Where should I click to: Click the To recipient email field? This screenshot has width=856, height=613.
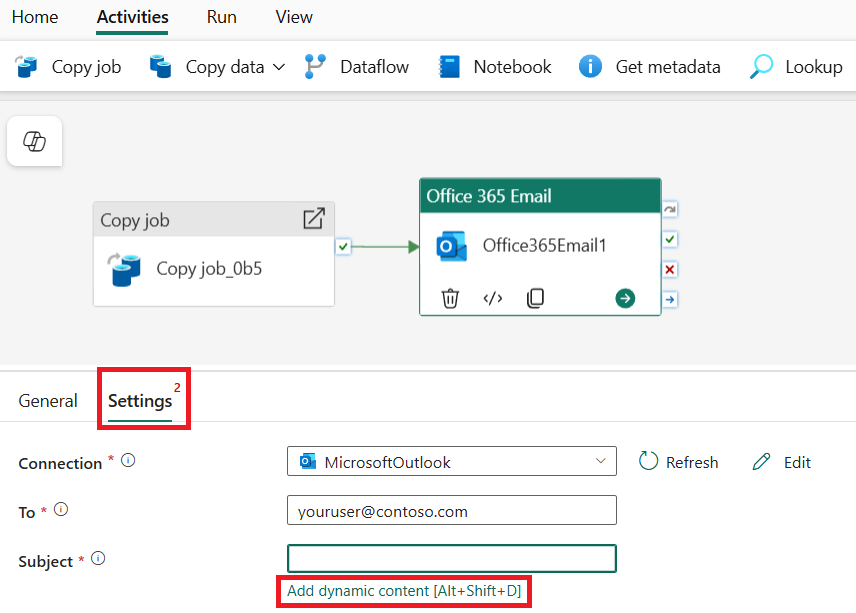[451, 510]
